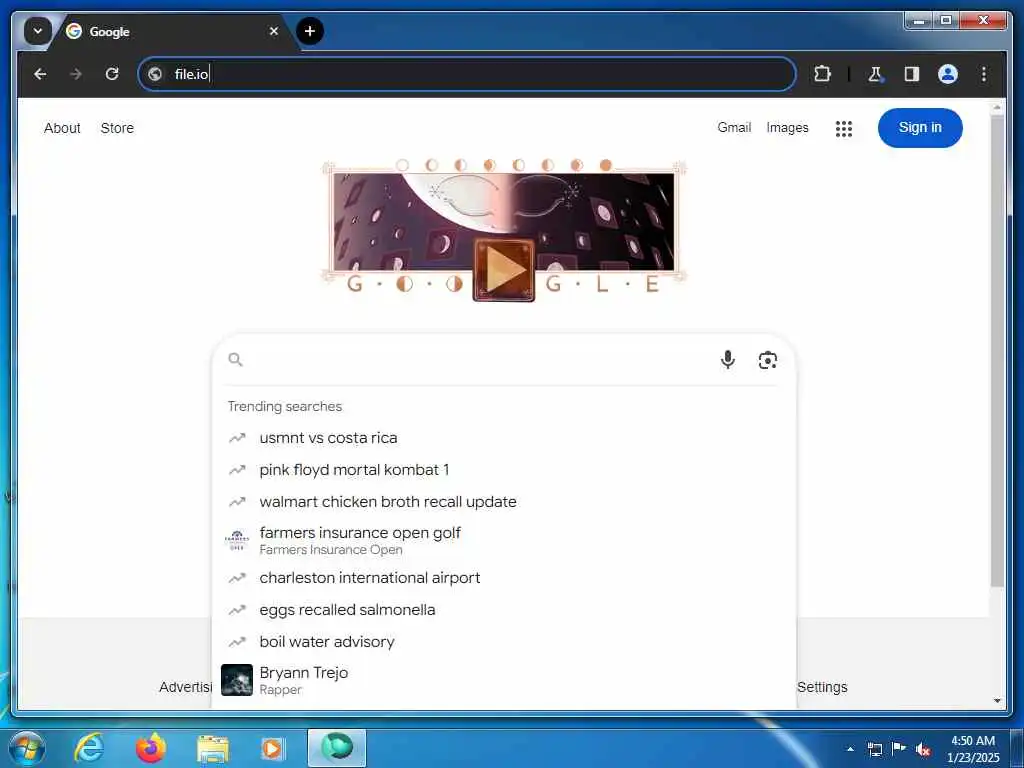Screen dimensions: 1024x768
Task: Open Windows Explorer folder in taskbar
Action: pyautogui.click(x=212, y=750)
